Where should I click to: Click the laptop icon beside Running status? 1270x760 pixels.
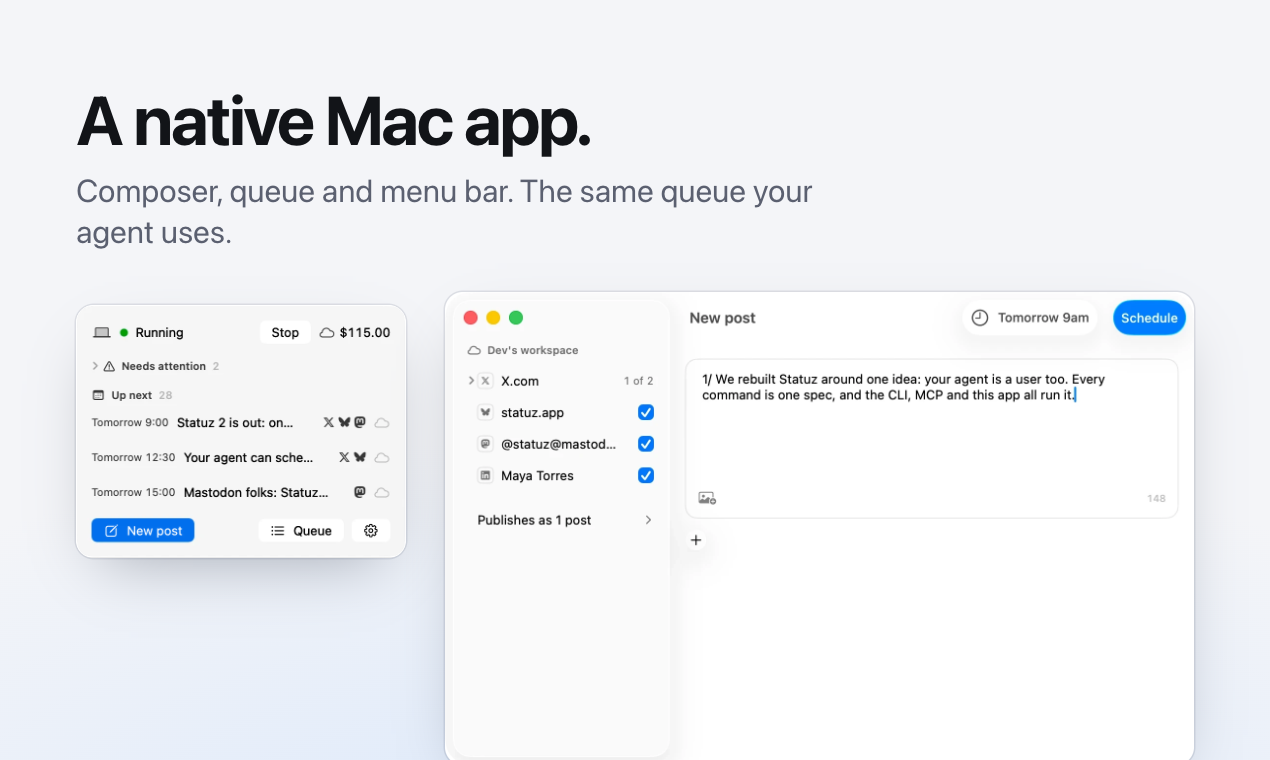(101, 333)
